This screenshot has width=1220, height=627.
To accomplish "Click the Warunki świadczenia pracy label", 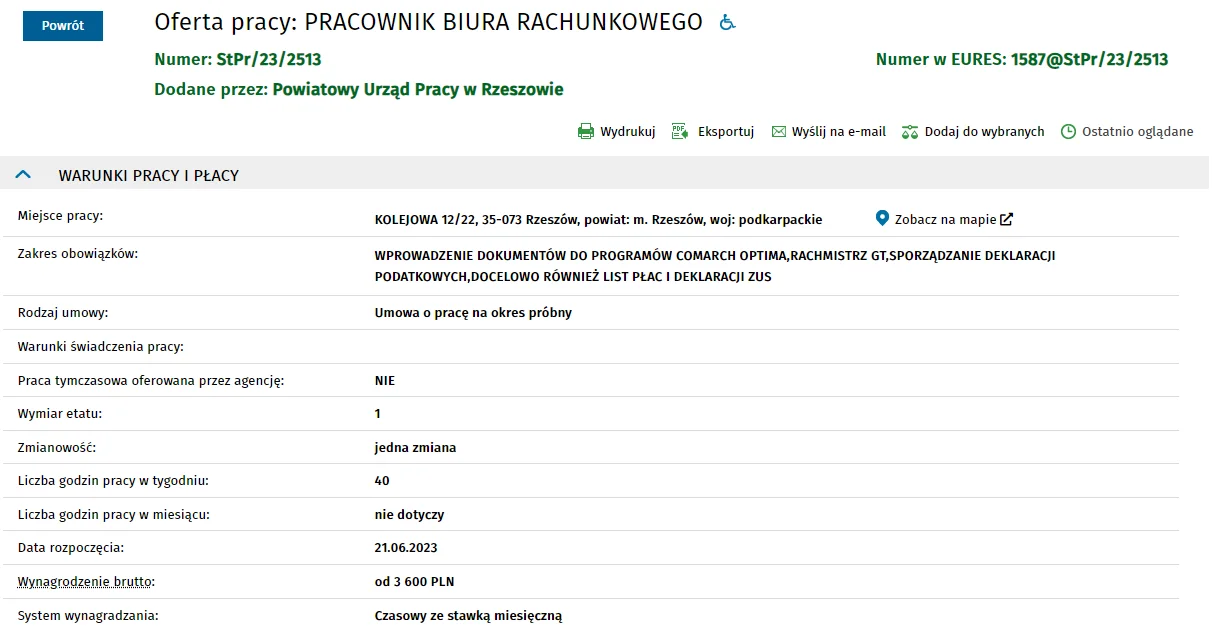I will 101,347.
